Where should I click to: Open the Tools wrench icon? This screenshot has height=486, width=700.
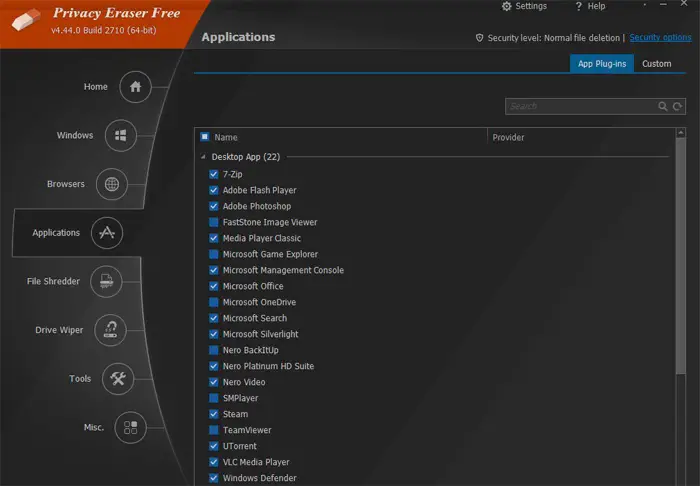click(x=118, y=378)
